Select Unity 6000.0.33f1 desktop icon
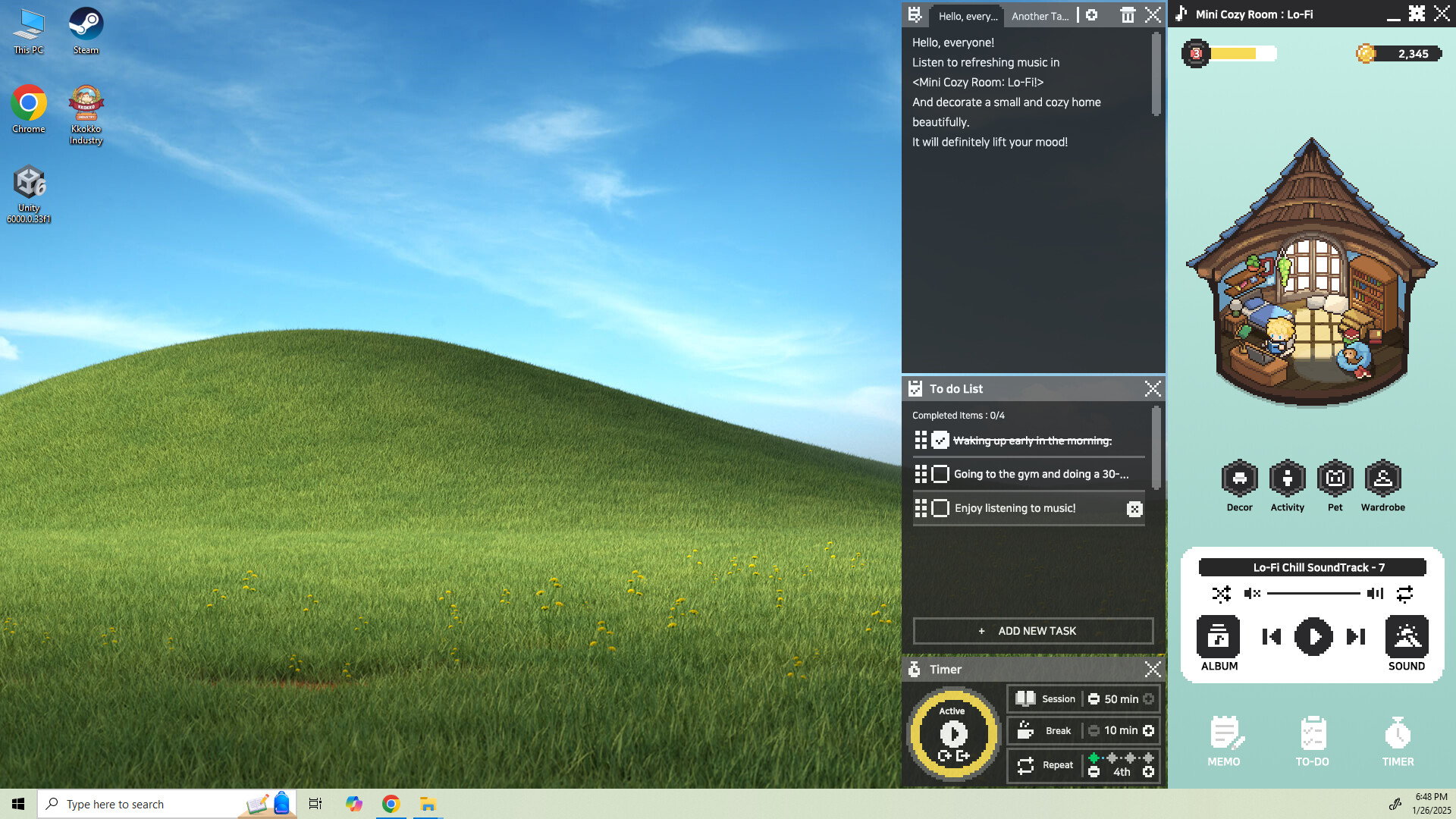 click(29, 194)
